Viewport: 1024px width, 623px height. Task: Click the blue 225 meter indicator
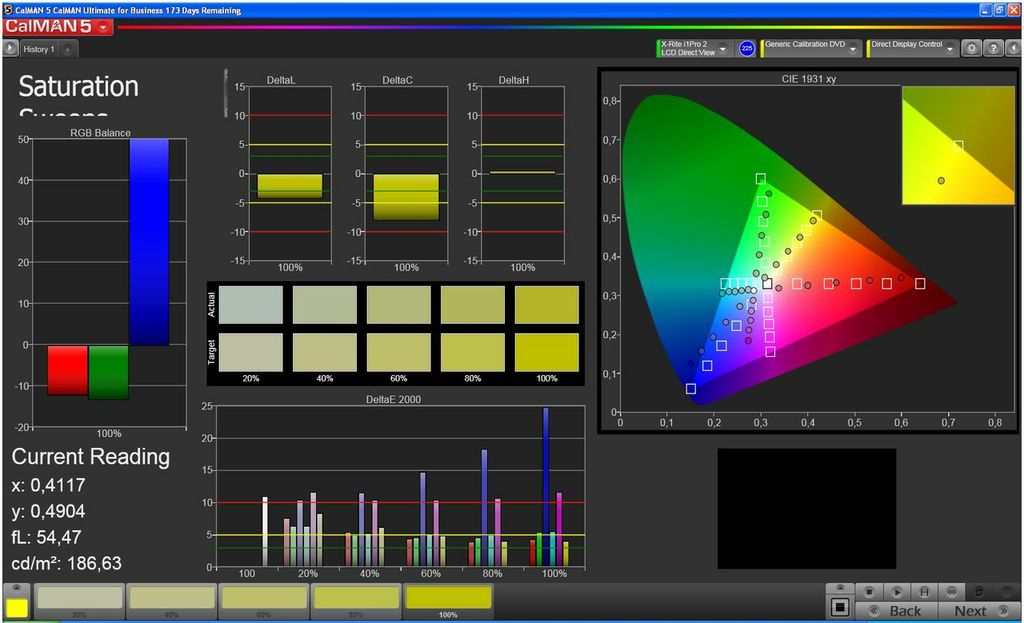tap(747, 48)
